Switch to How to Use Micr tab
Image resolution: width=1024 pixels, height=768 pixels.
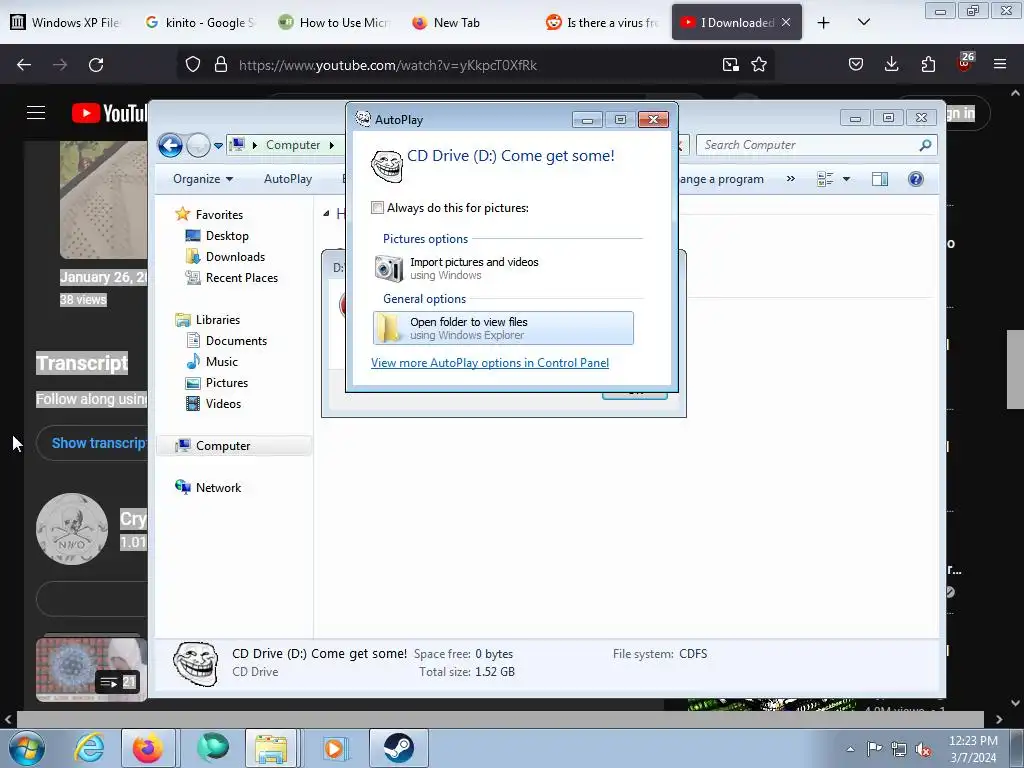(334, 22)
